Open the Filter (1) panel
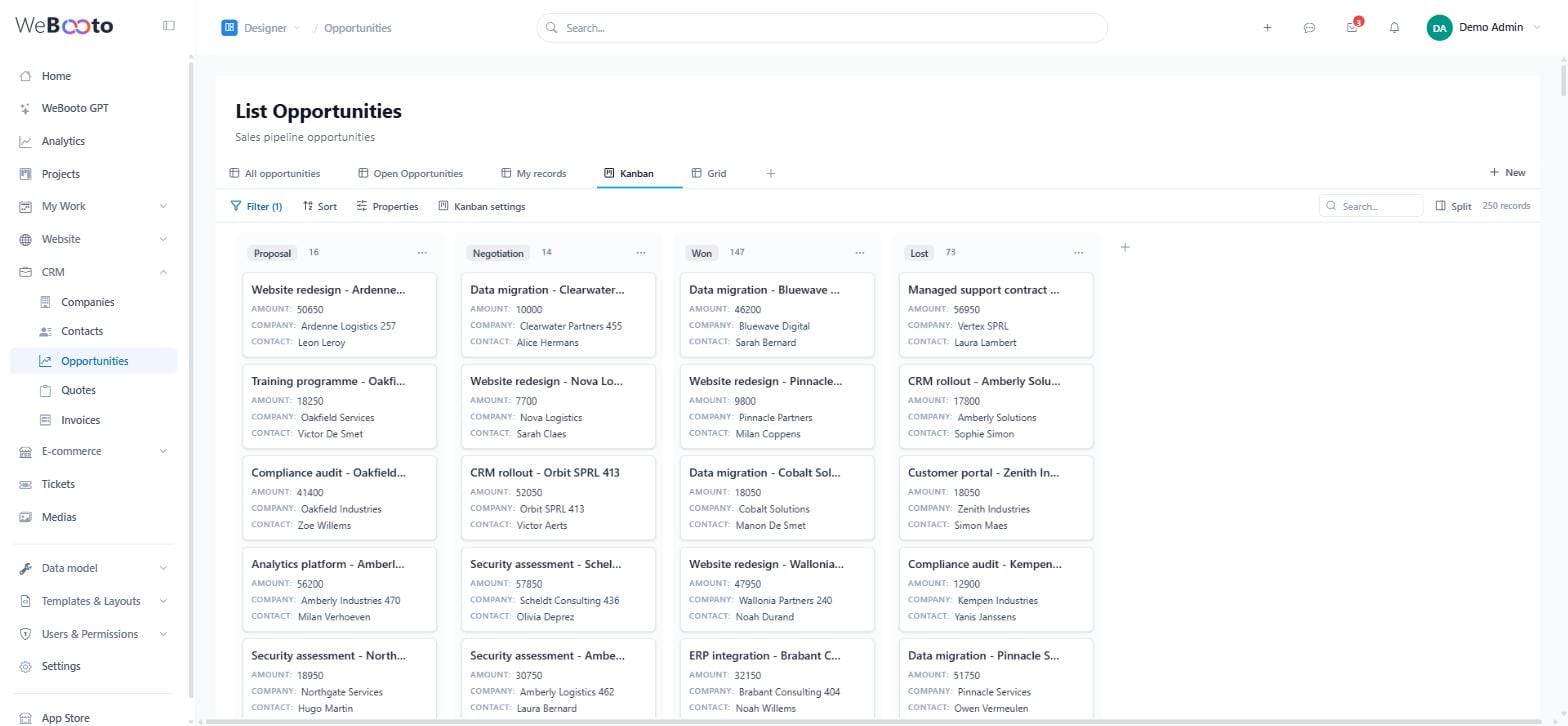Viewport: 1568px width, 726px height. (x=256, y=206)
